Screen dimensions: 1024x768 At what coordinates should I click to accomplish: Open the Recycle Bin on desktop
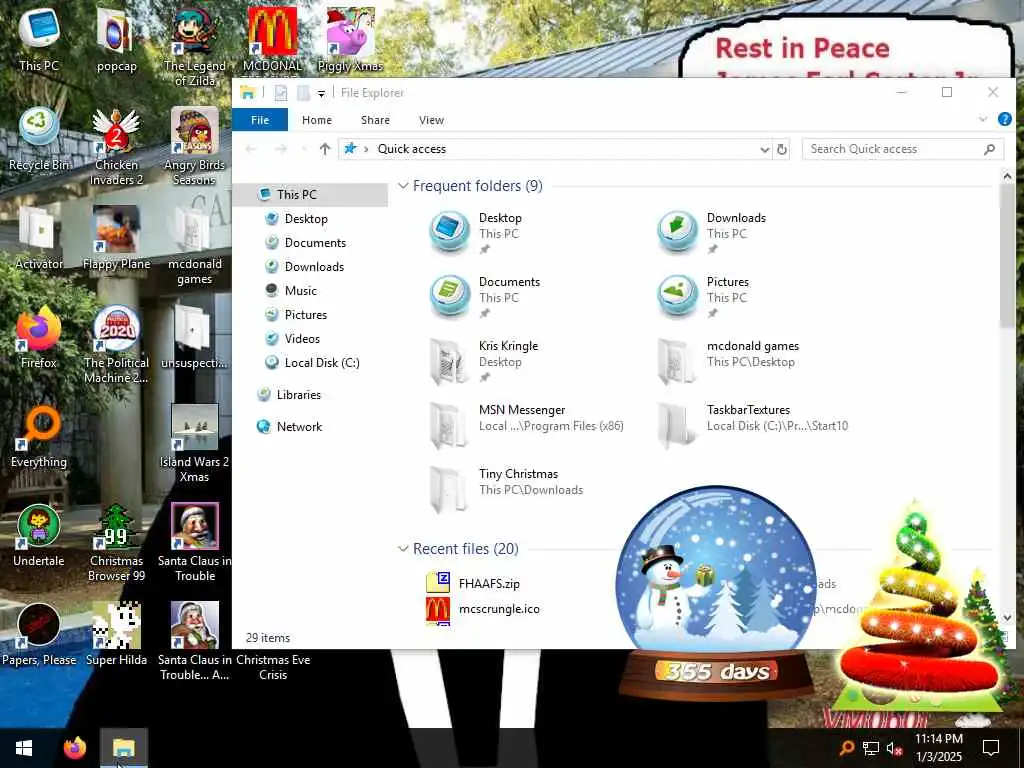click(x=39, y=138)
